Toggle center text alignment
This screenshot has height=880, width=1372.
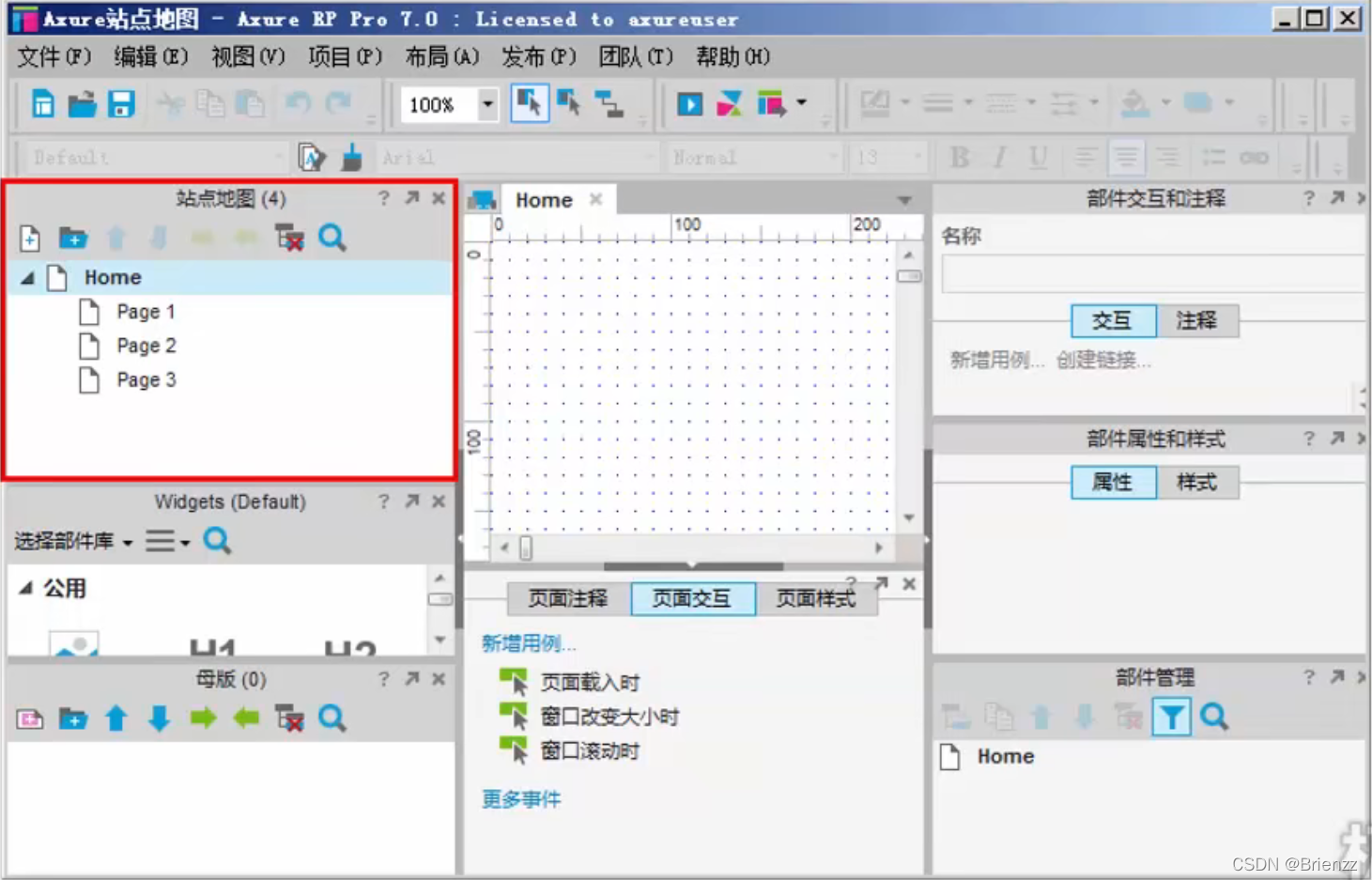tap(1125, 157)
